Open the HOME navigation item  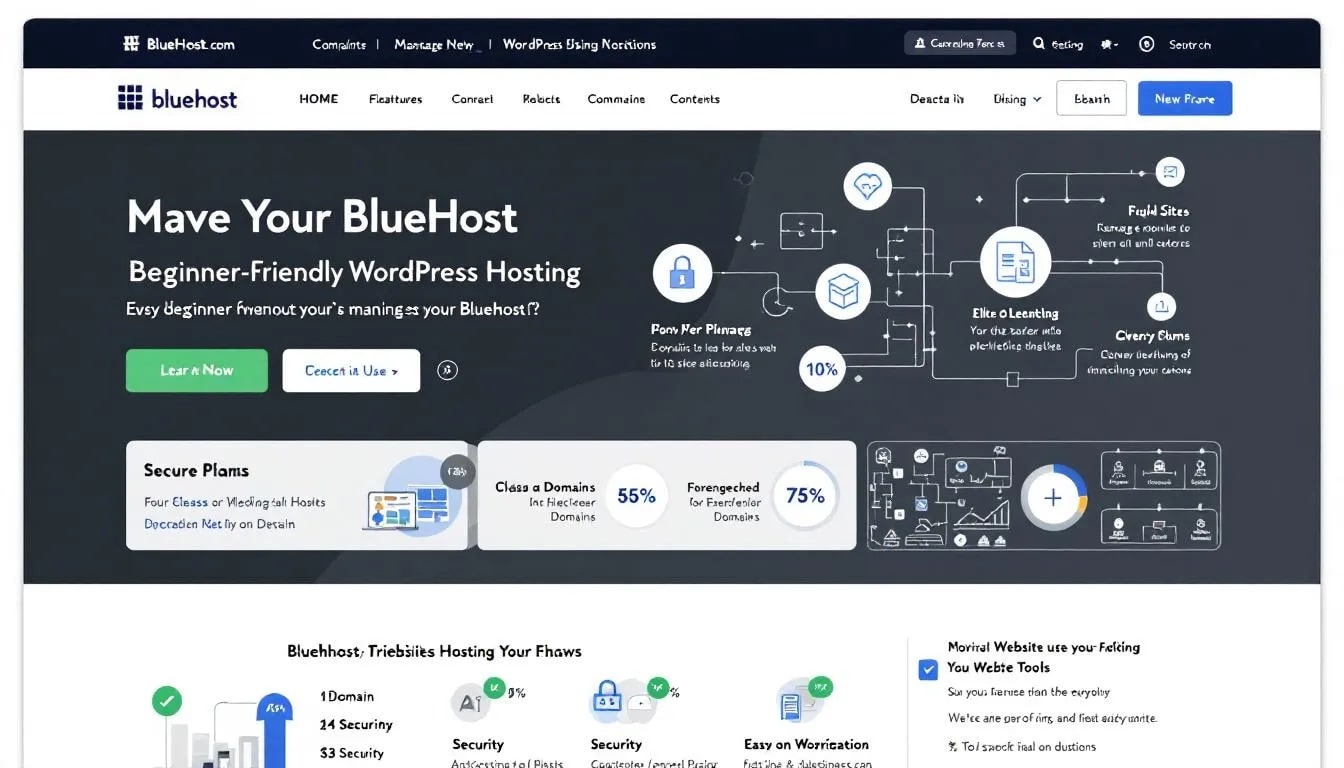[x=319, y=99]
